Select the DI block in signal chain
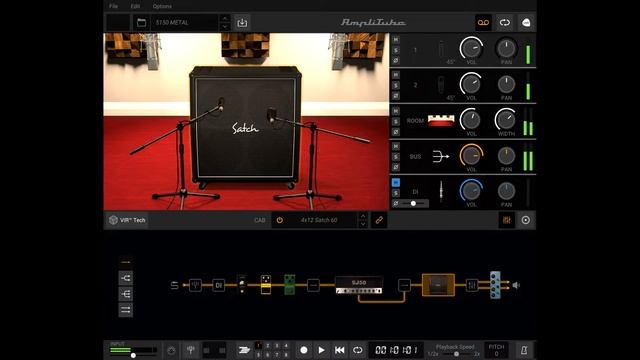Screen dimensions: 640x360 (218, 285)
